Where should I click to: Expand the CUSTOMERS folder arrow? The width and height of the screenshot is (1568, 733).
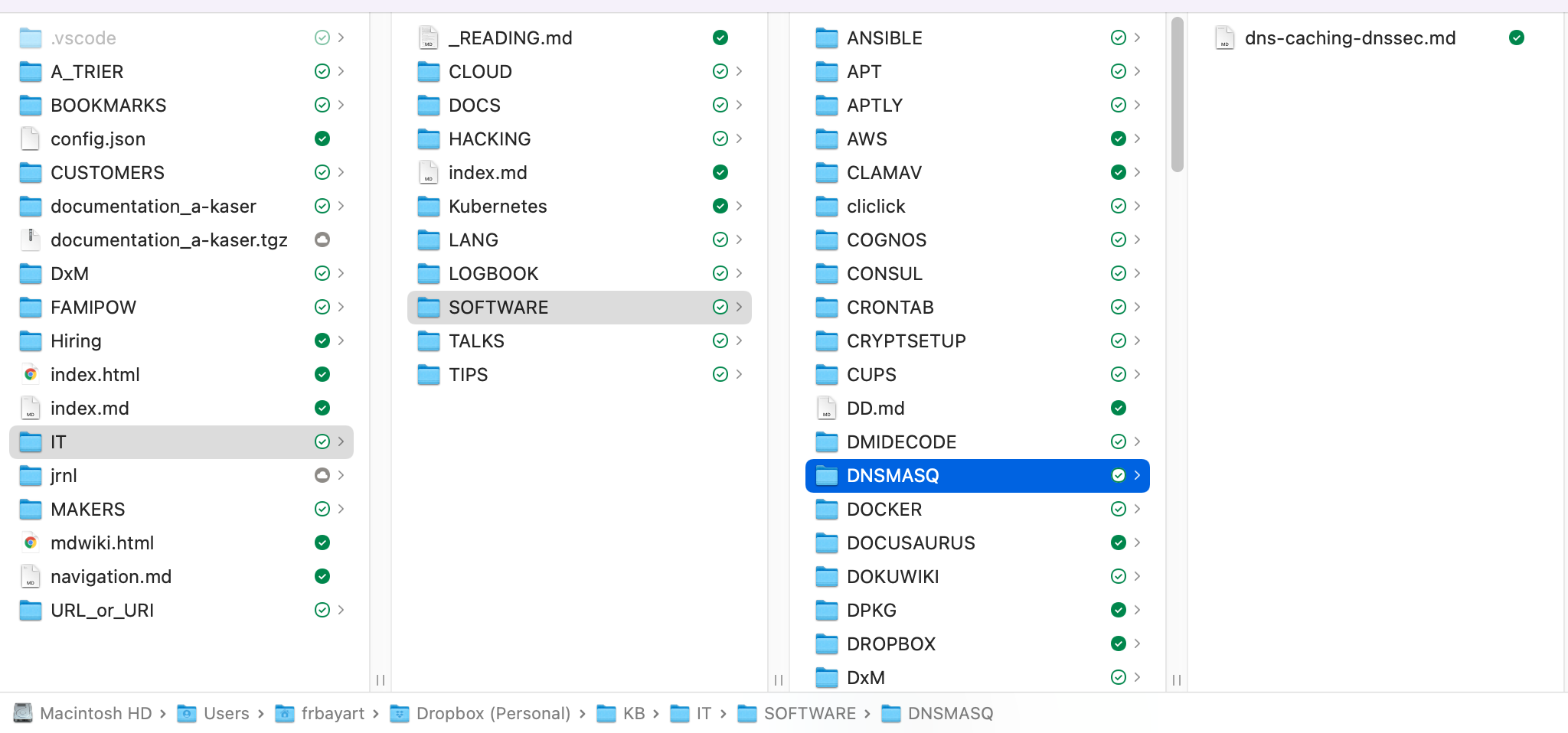(341, 172)
